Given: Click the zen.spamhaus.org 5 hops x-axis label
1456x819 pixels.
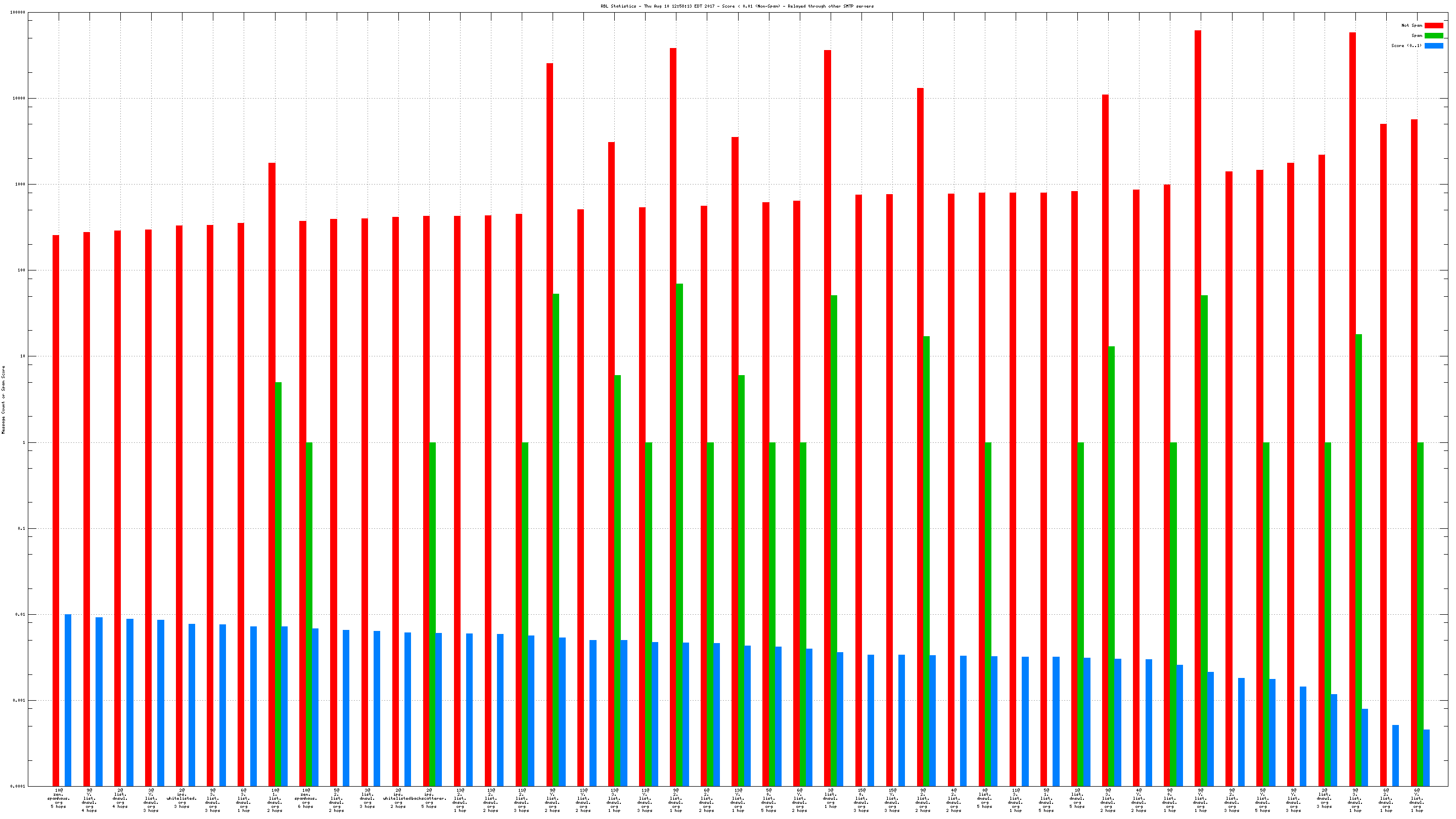Looking at the screenshot, I should (58, 798).
